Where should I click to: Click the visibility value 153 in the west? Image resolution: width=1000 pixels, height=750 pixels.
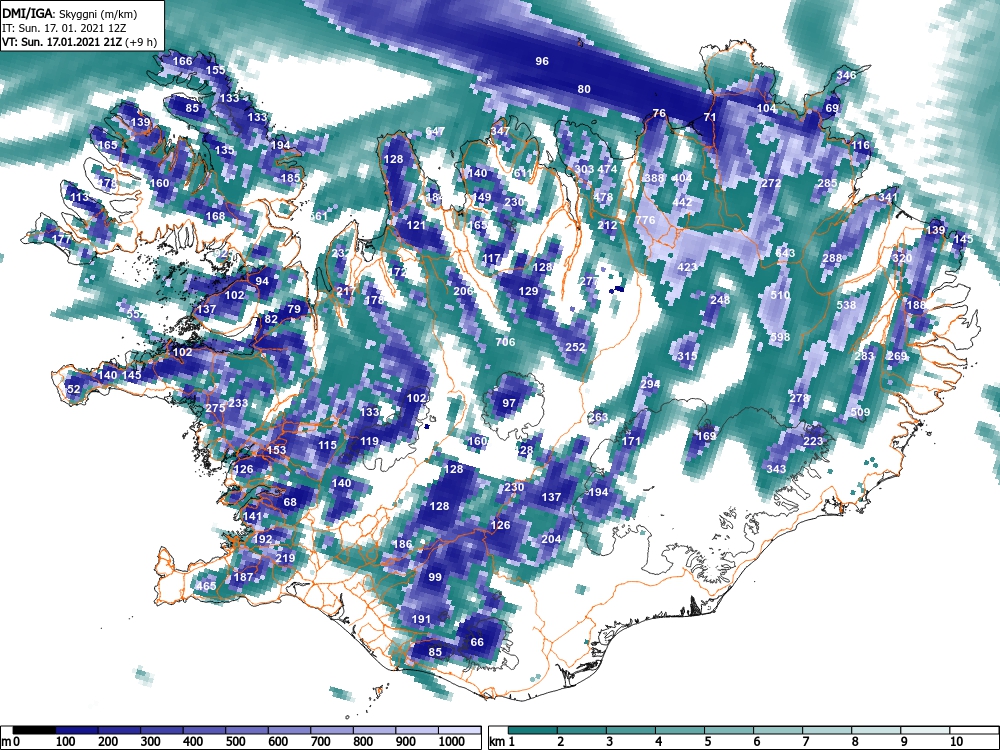coord(276,450)
